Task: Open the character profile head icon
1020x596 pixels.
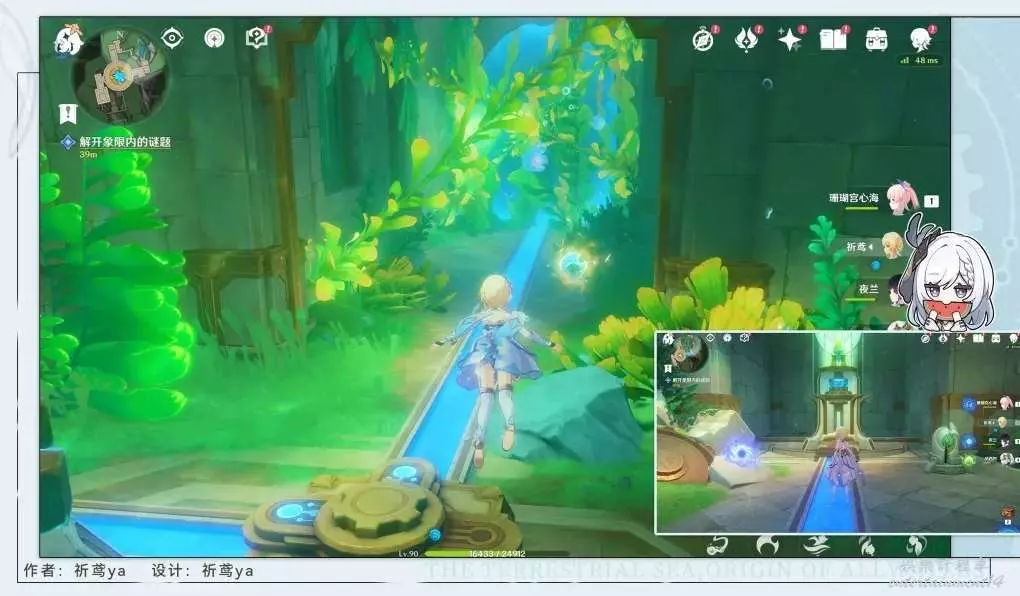Action: click(919, 40)
